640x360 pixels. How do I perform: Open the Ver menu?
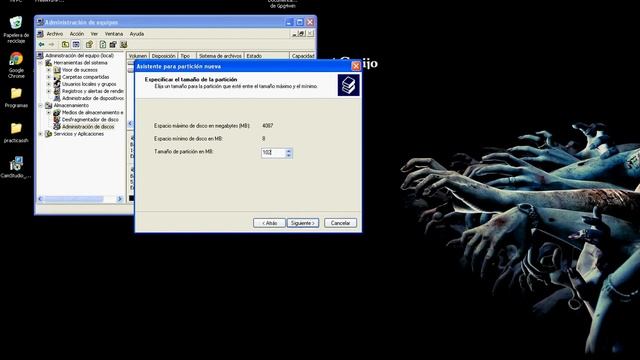point(94,34)
